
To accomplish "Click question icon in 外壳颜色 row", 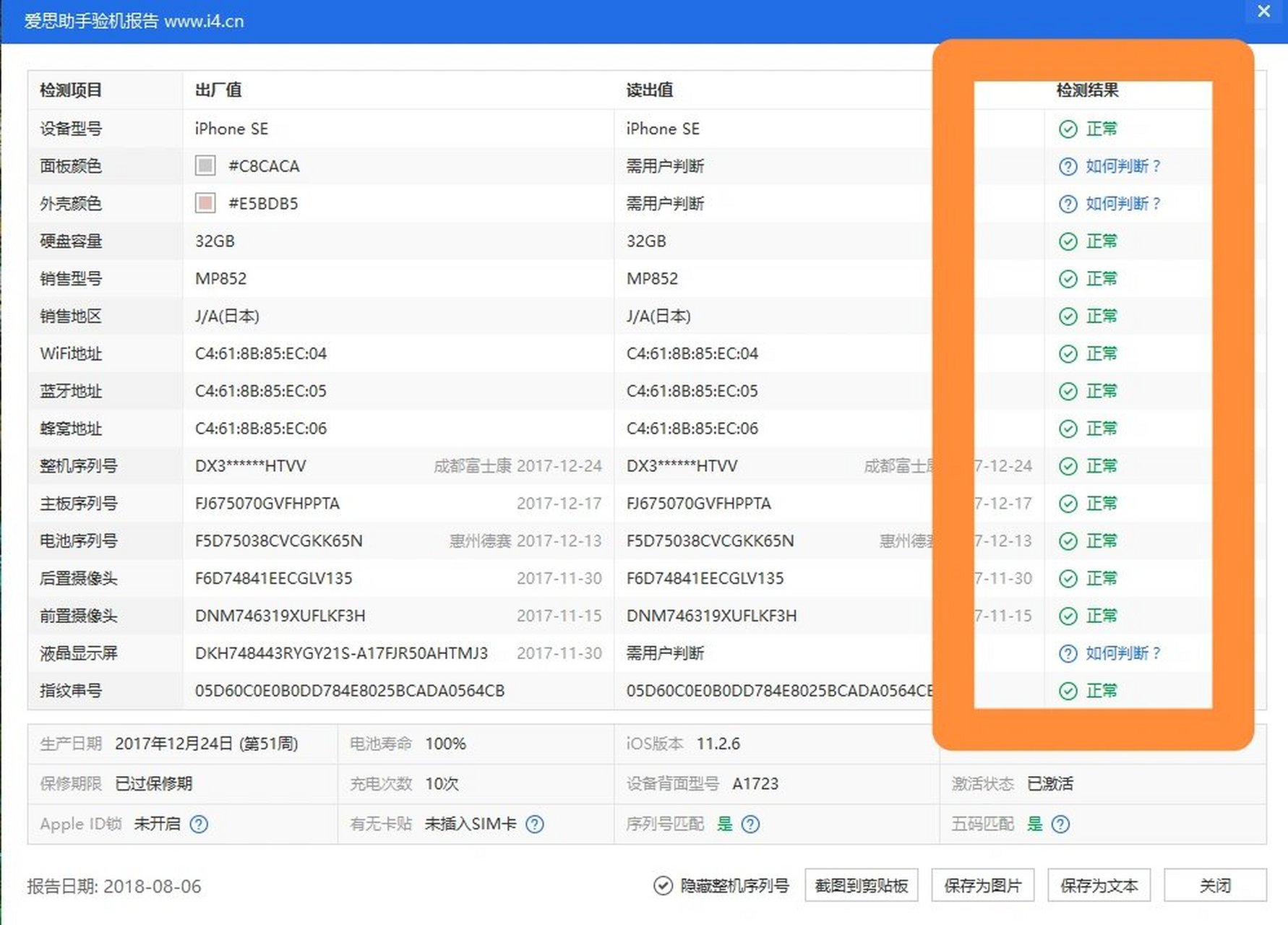I will pyautogui.click(x=1068, y=205).
